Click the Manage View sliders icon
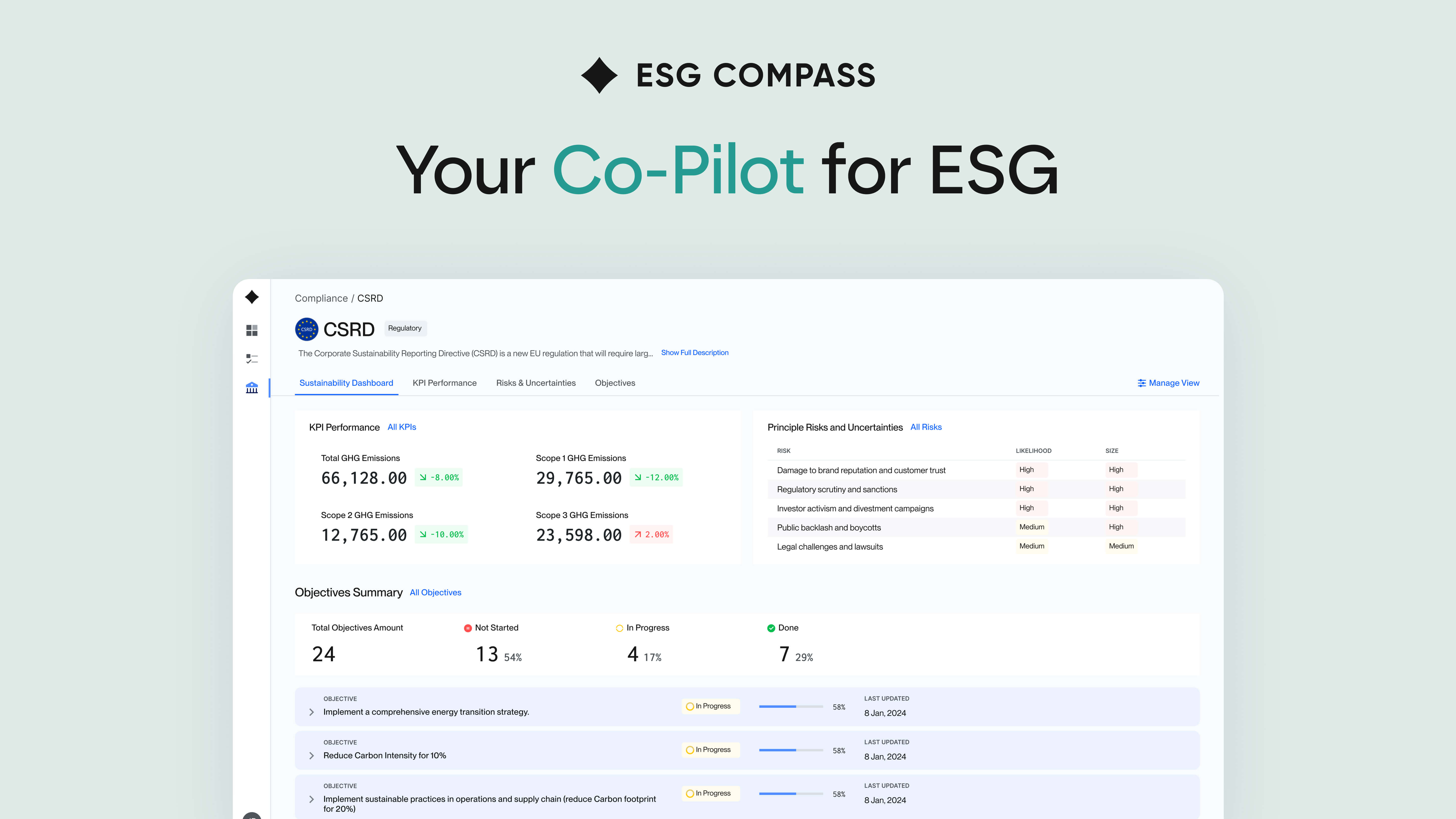The width and height of the screenshot is (1456, 819). click(1141, 383)
